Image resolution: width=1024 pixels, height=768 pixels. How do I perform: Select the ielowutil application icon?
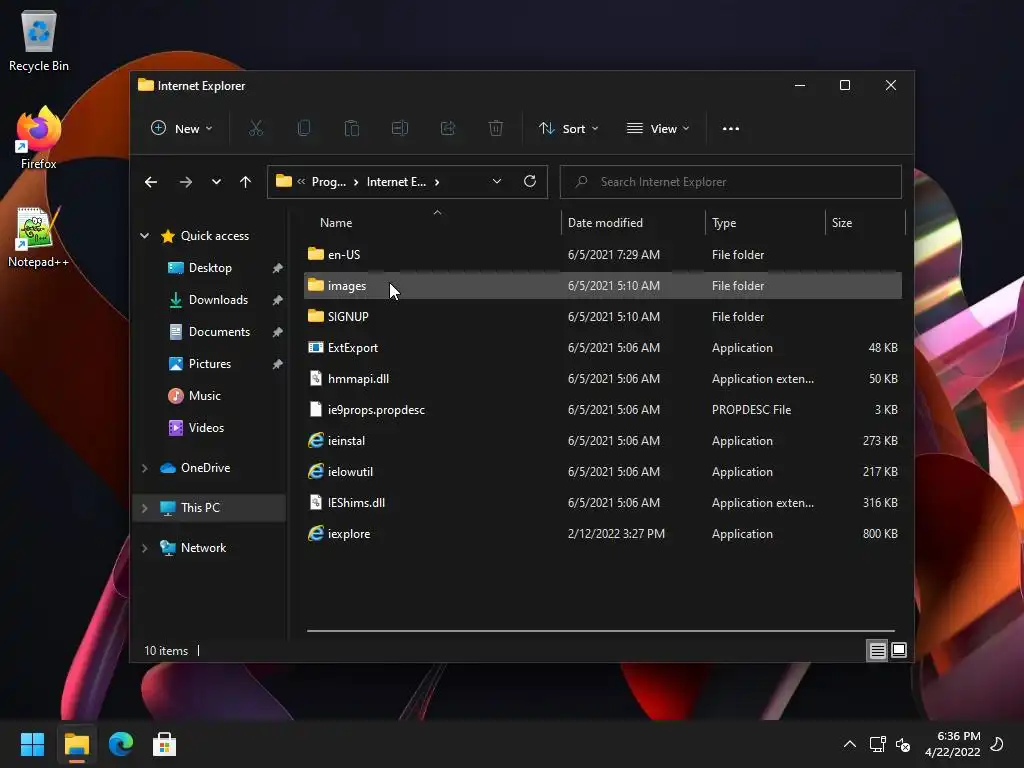316,472
